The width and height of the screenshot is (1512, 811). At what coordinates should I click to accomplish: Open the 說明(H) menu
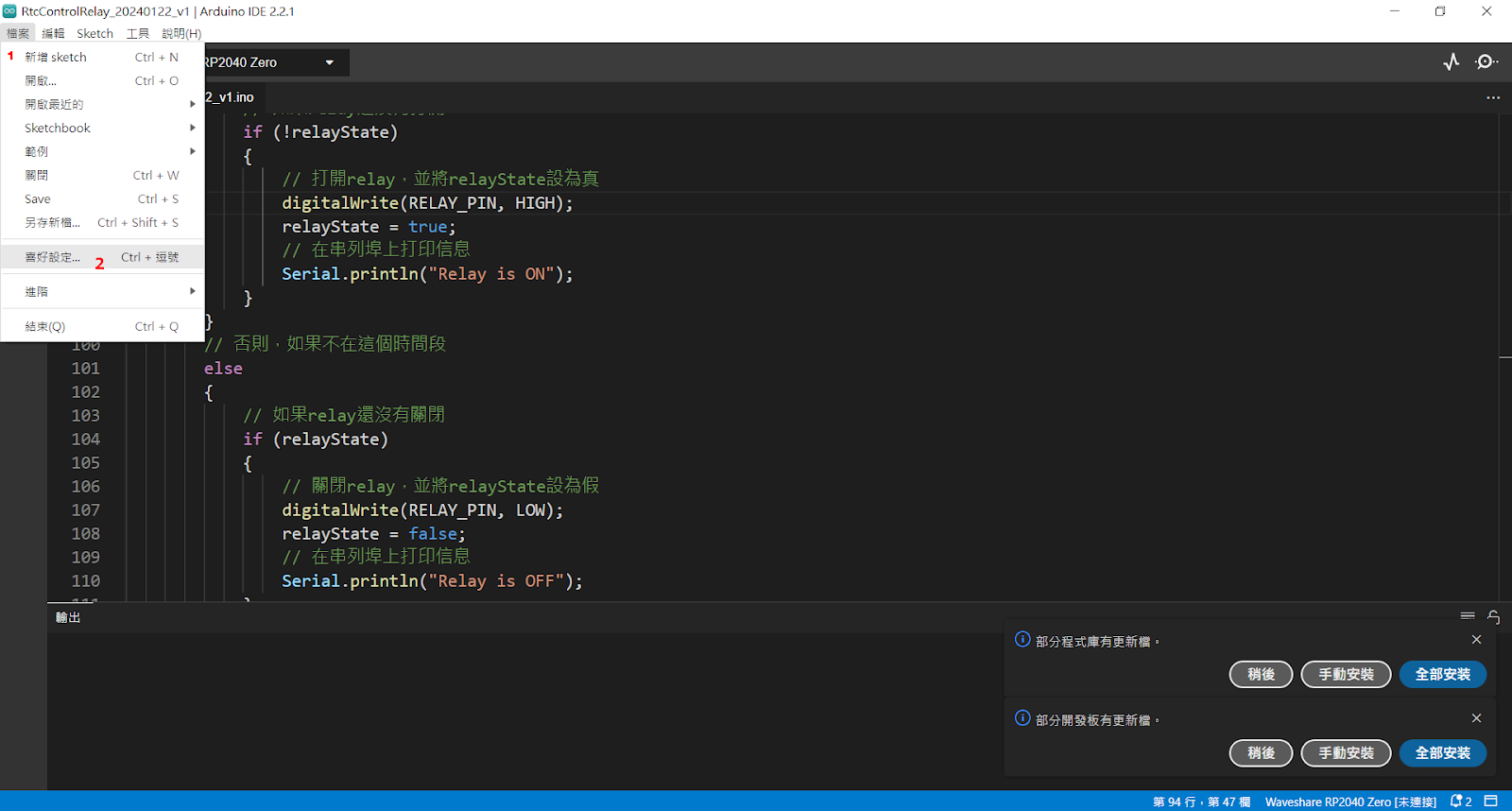pyautogui.click(x=181, y=33)
